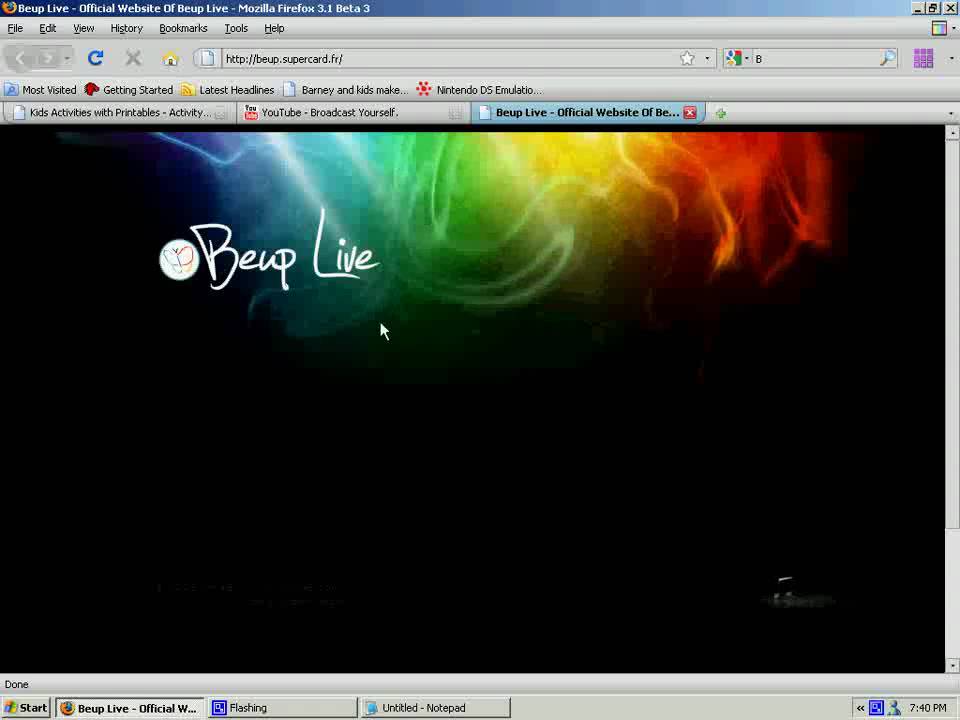The height and width of the screenshot is (720, 960).
Task: Go to the home page via Home icon
Action: (170, 59)
